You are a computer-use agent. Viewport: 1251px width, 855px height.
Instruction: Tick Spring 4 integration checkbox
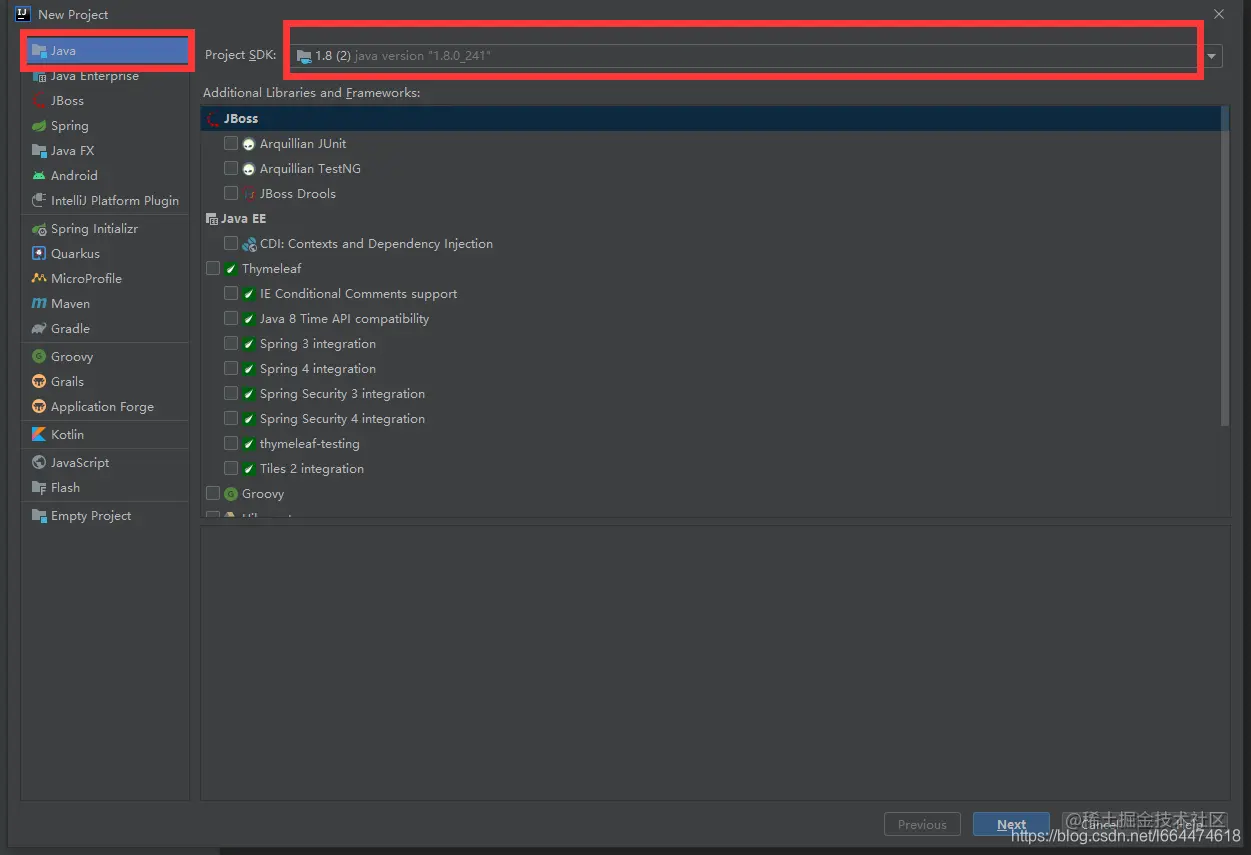(231, 369)
